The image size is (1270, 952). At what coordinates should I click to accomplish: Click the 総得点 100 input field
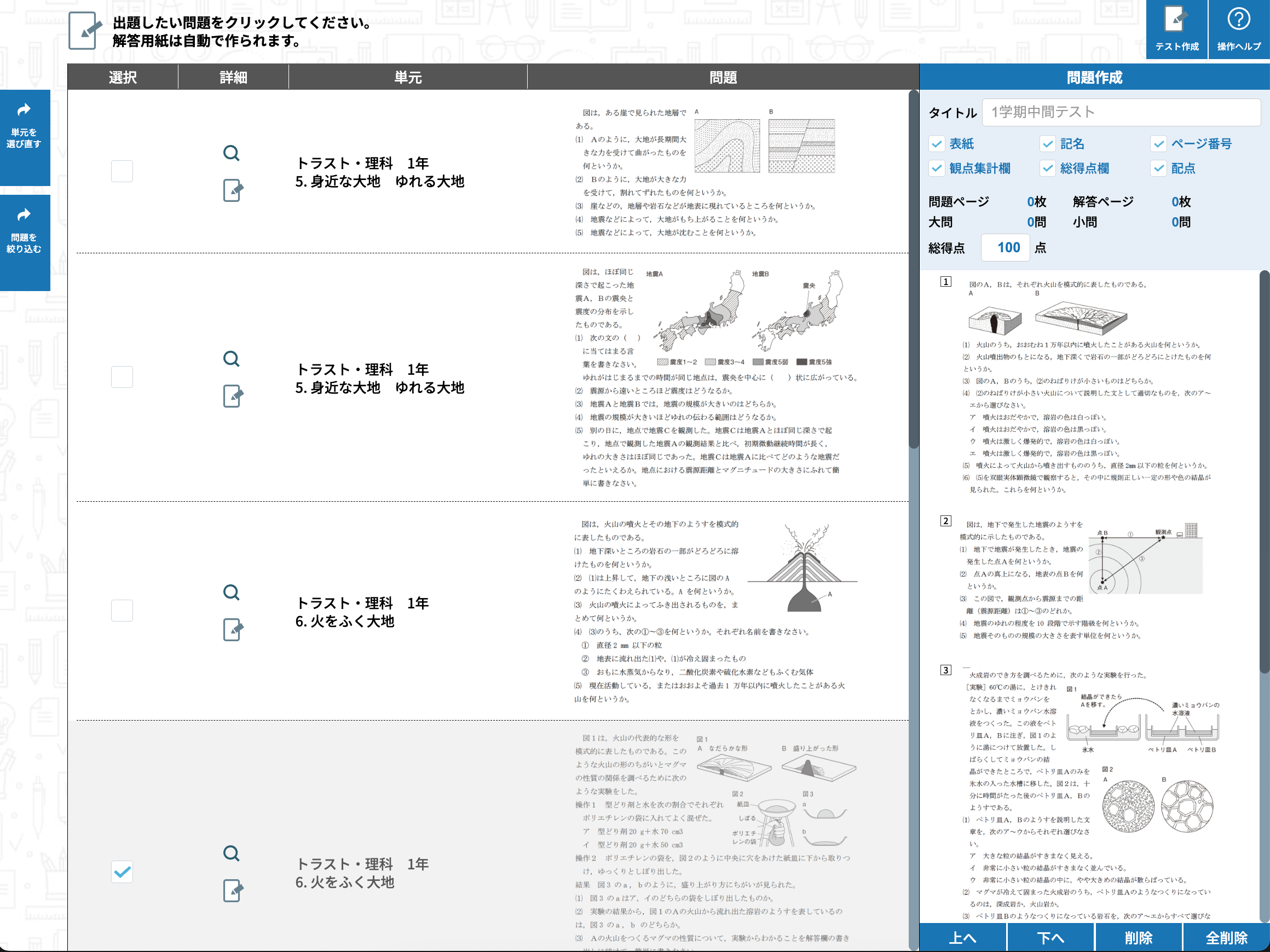click(x=1005, y=247)
